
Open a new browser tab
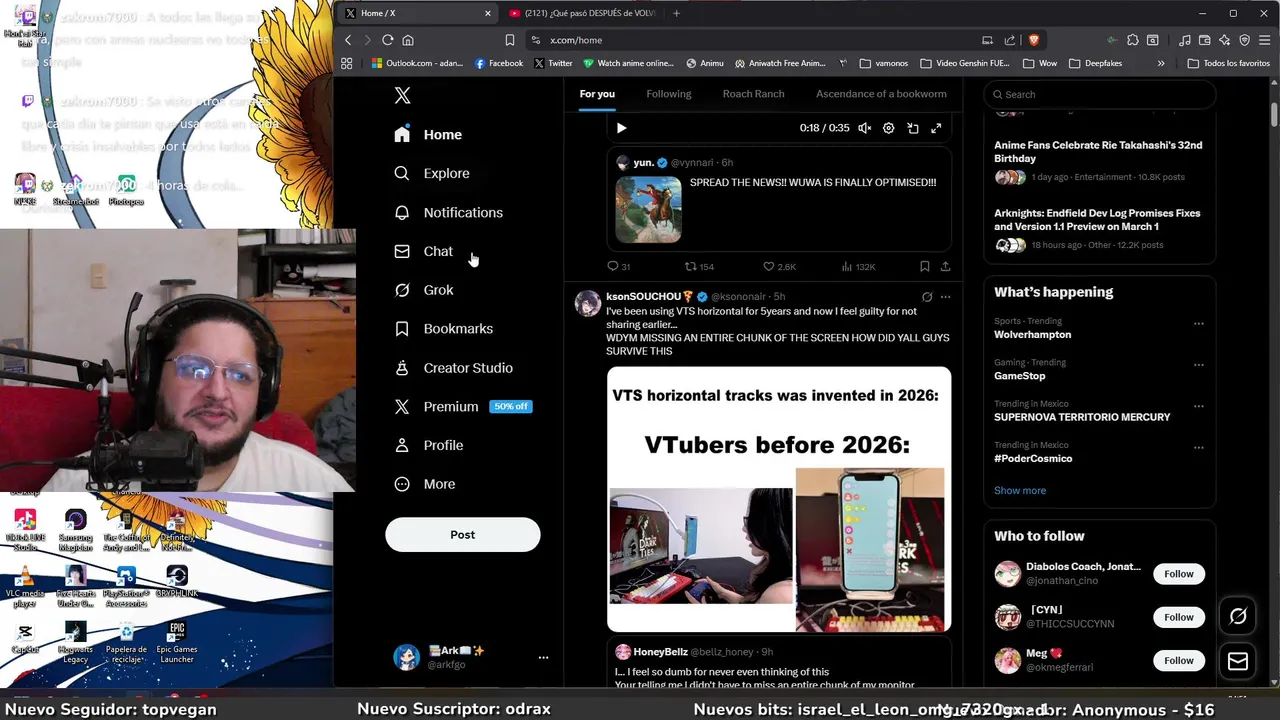[676, 13]
